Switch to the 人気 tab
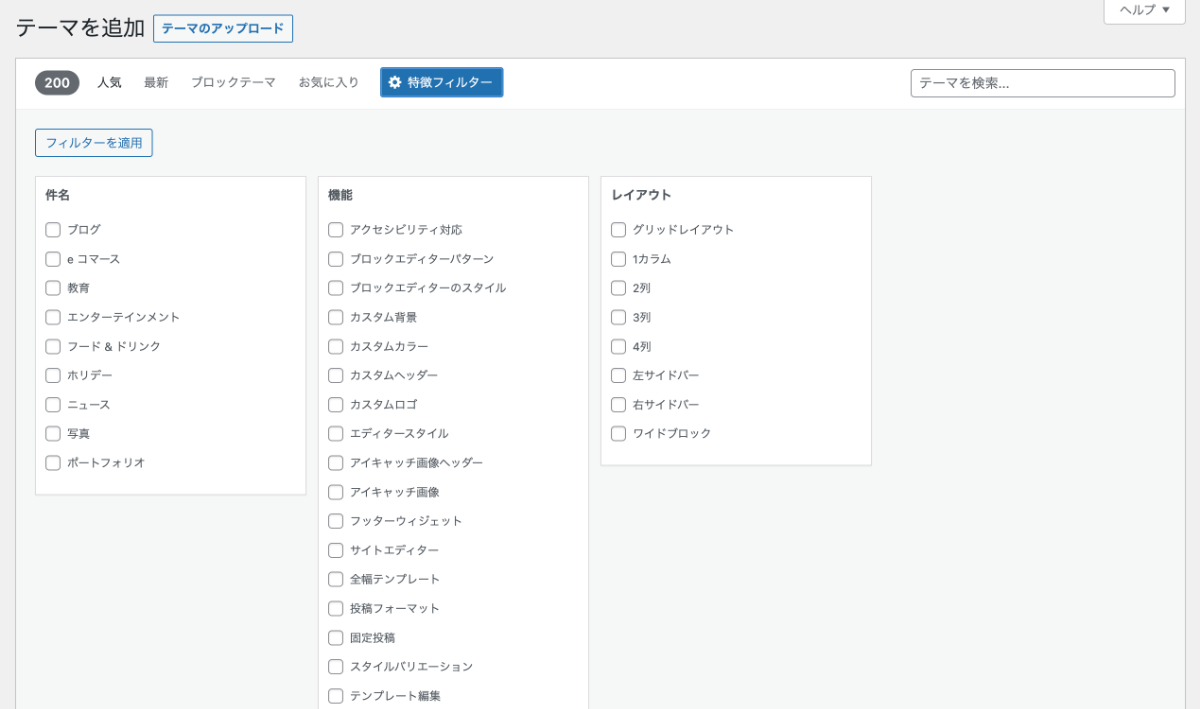The height and width of the screenshot is (709, 1200). pyautogui.click(x=109, y=83)
